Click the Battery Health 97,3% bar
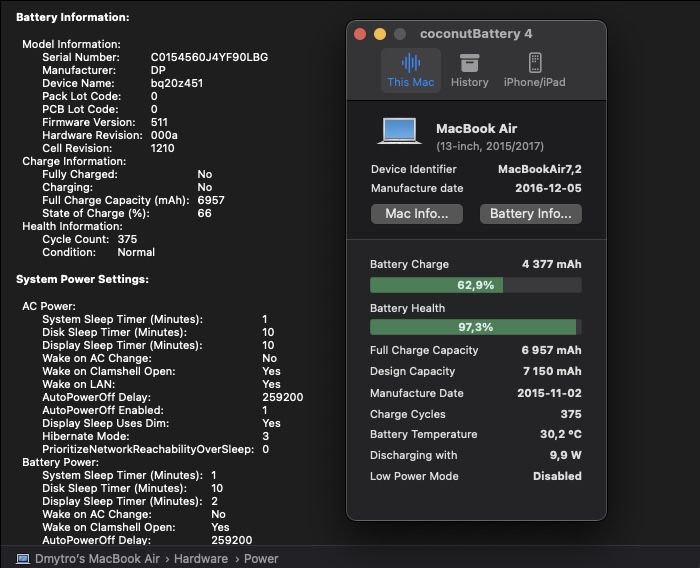The width and height of the screenshot is (700, 568). (x=475, y=327)
